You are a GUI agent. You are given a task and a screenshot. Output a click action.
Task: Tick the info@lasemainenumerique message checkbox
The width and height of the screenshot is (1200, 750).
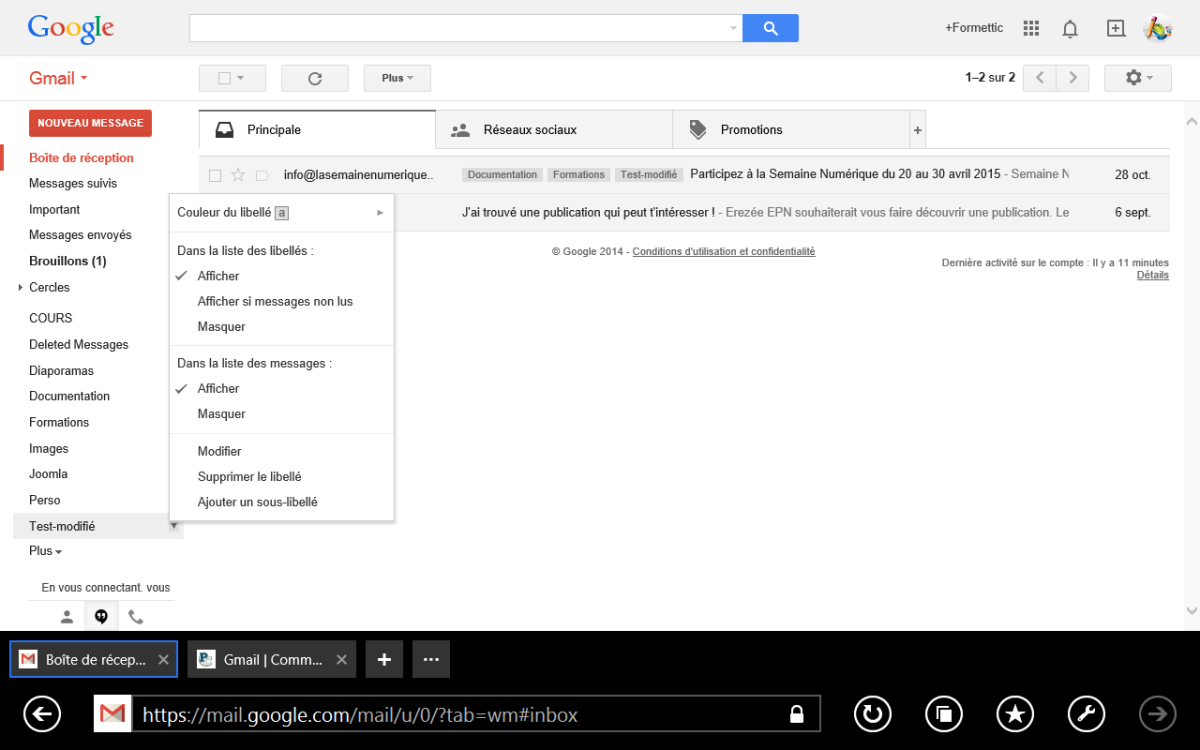pos(215,176)
